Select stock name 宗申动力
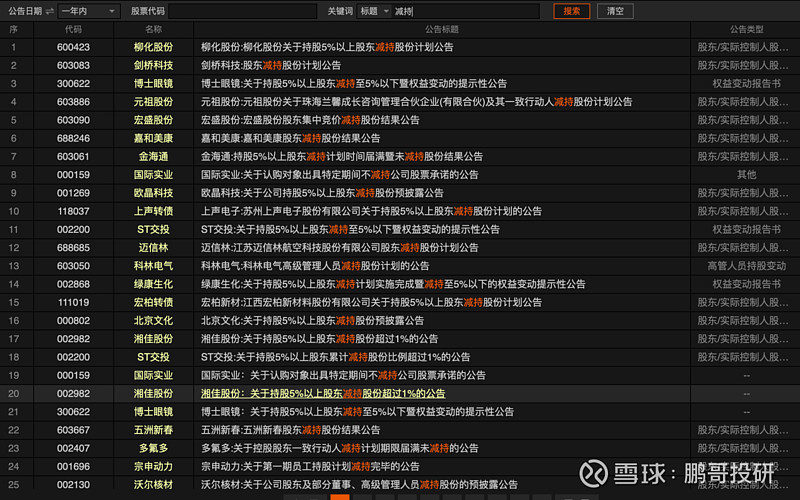The width and height of the screenshot is (800, 500). (x=154, y=467)
